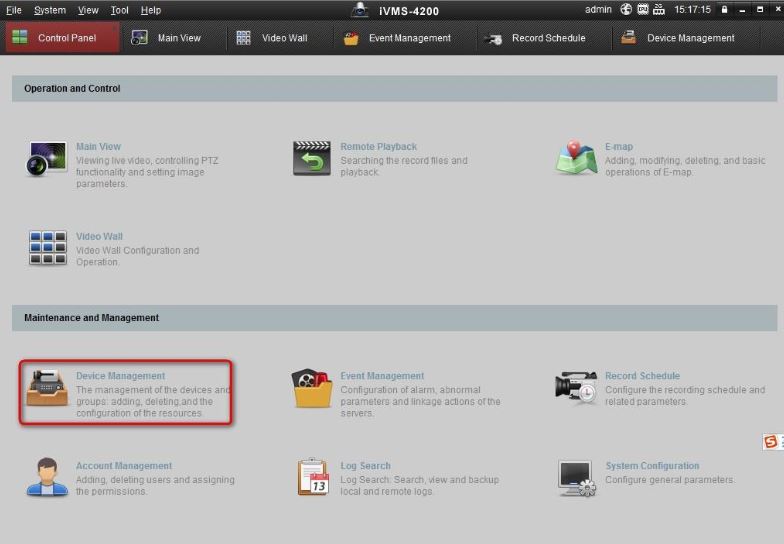Viewport: 784px width, 544px height.
Task: Click the 15:17:15 clock display
Action: (692, 10)
